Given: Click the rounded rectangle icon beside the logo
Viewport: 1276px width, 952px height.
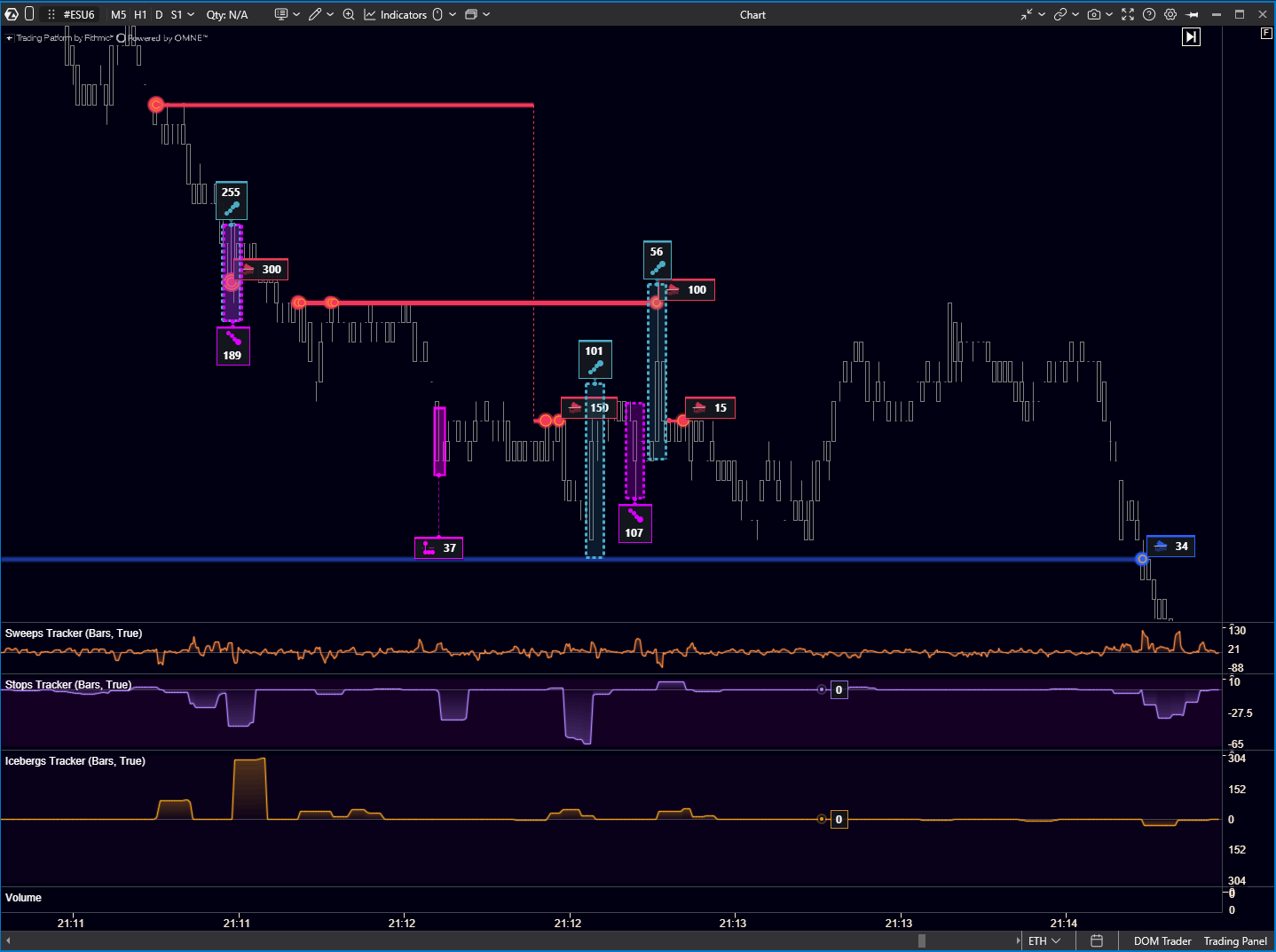Looking at the screenshot, I should (29, 14).
